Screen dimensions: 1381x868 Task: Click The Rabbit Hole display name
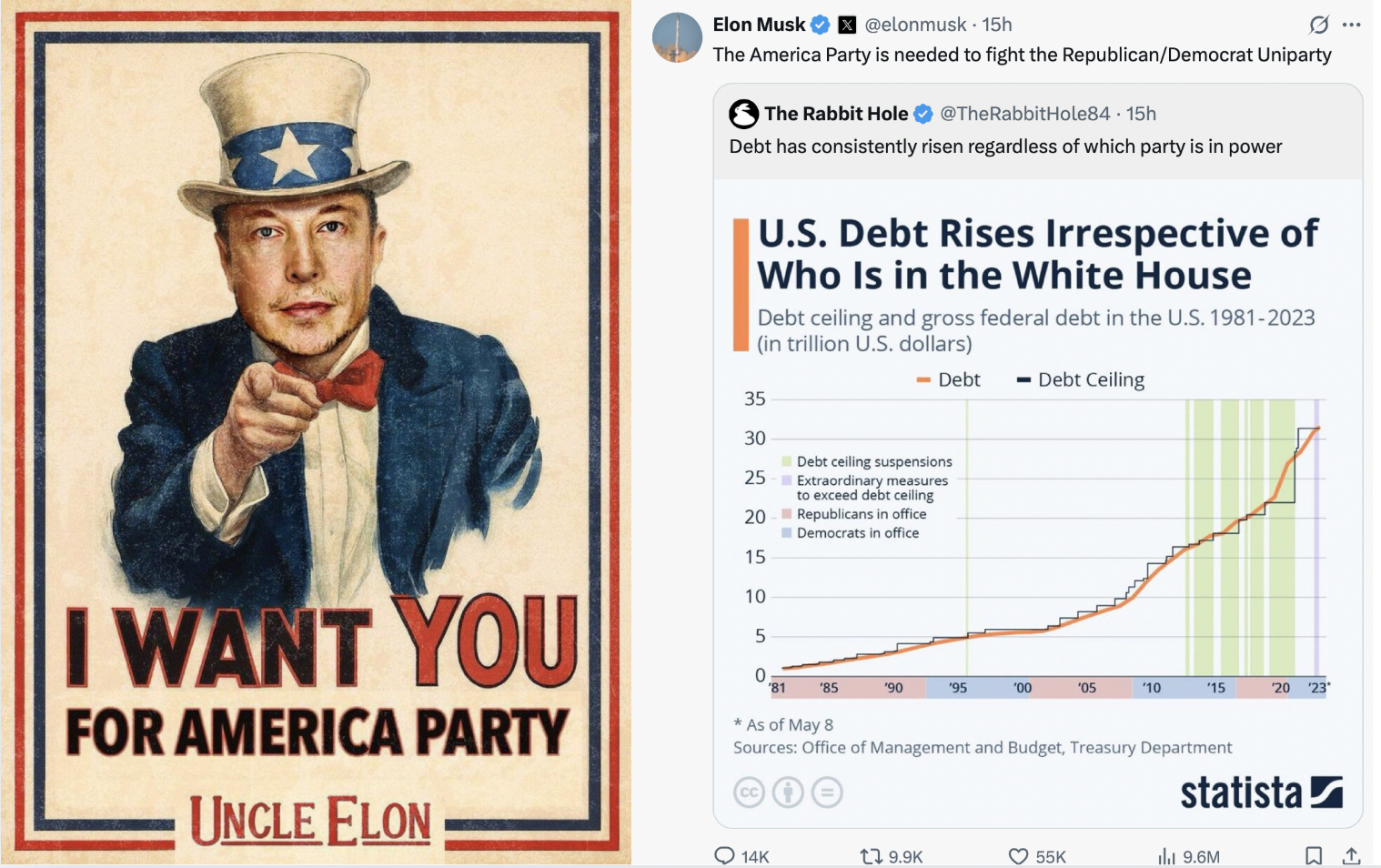point(836,114)
